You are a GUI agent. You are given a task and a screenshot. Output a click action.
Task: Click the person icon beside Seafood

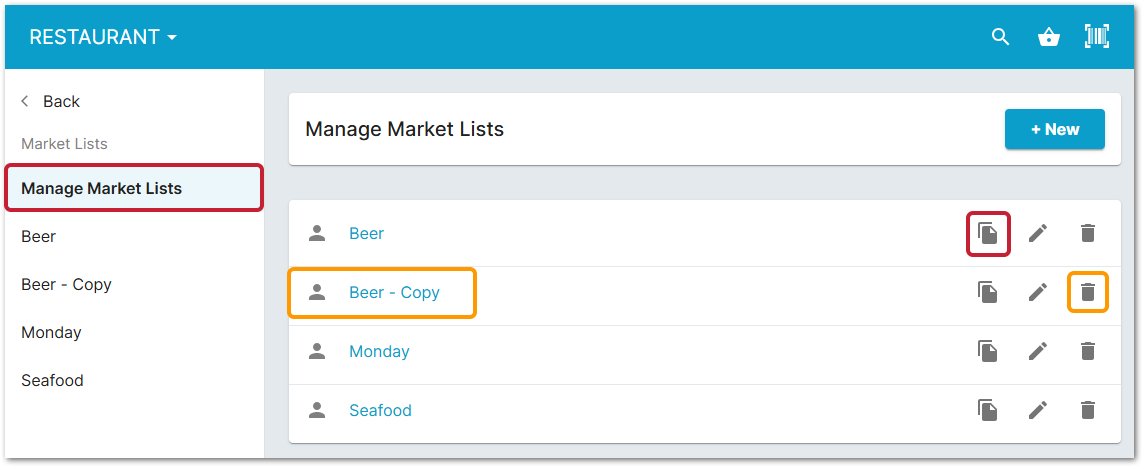click(317, 410)
